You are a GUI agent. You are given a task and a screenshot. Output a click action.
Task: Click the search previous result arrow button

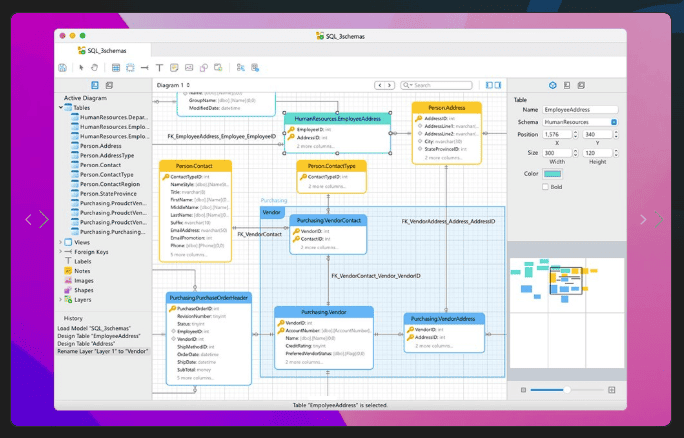[380, 85]
